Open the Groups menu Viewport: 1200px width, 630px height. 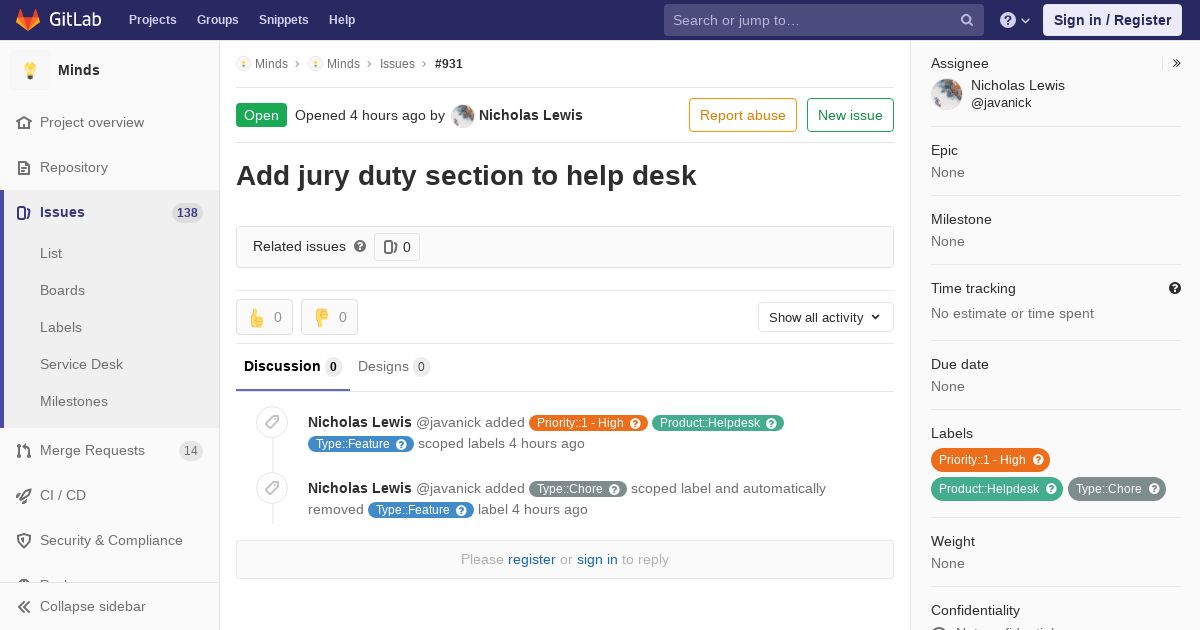pos(218,20)
